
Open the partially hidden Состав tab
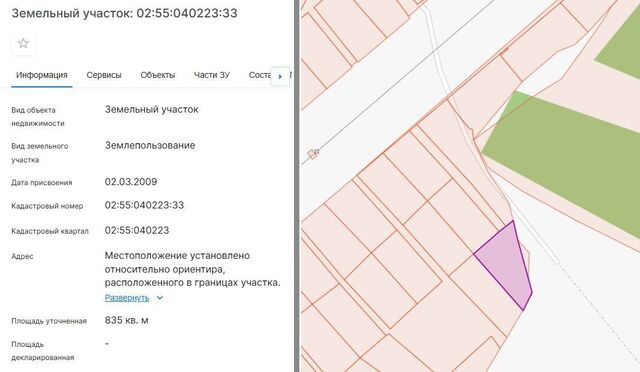point(260,75)
